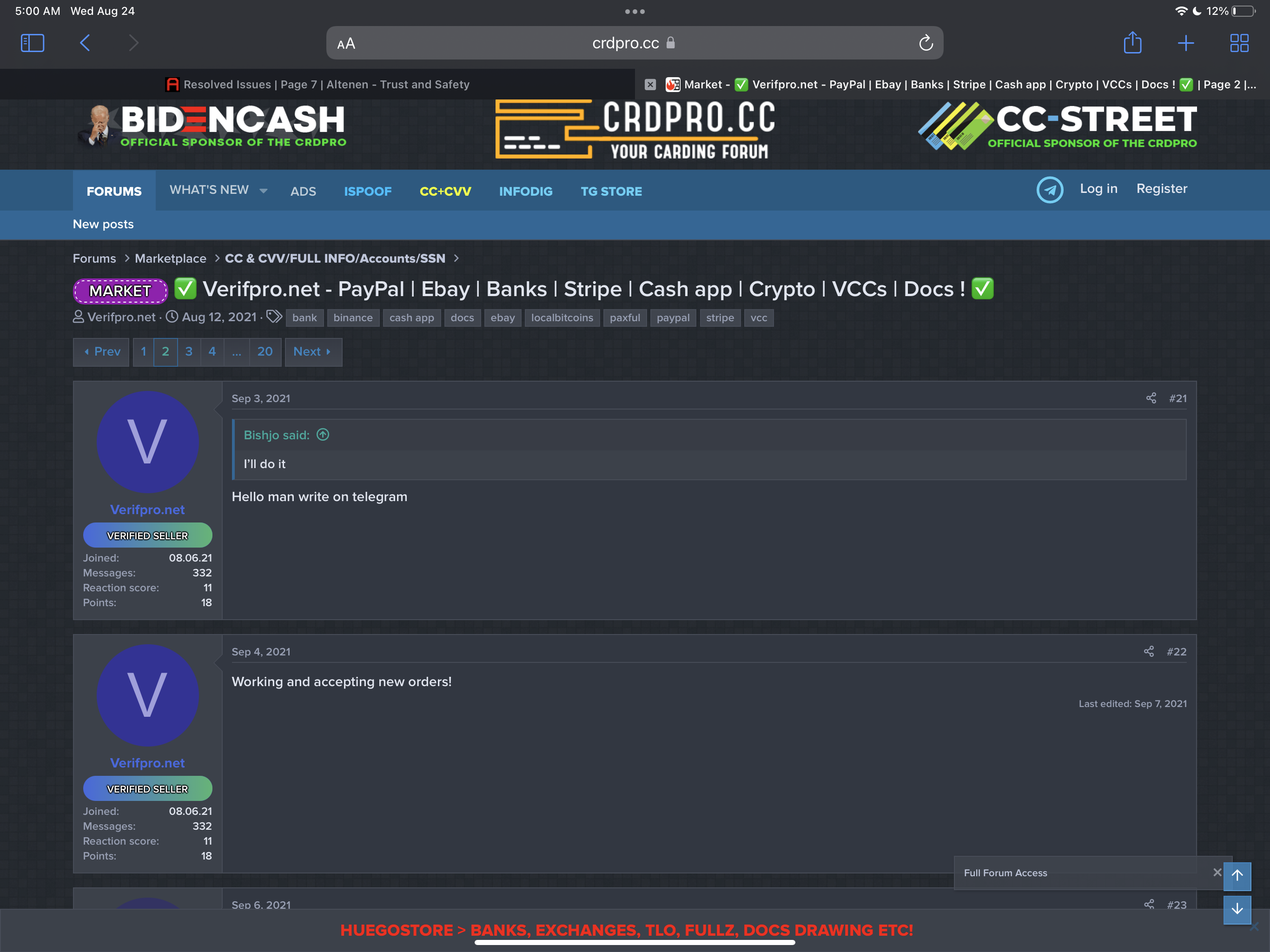
Task: Click the scroll-to-top arrow button
Action: coord(1237,876)
